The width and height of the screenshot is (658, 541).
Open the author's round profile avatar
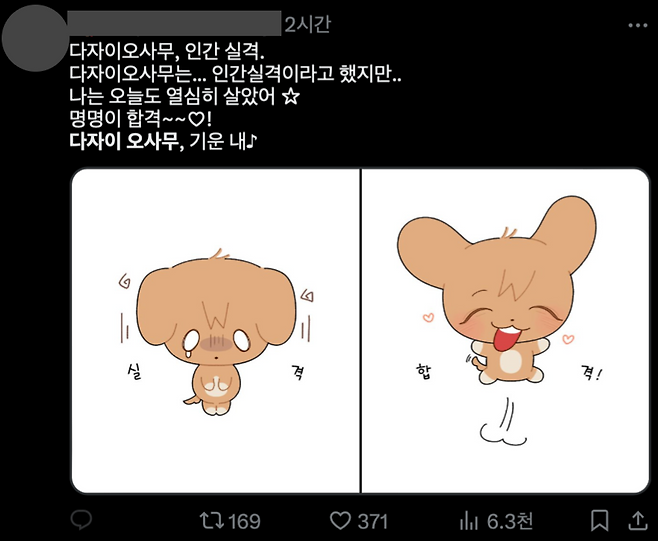click(35, 38)
